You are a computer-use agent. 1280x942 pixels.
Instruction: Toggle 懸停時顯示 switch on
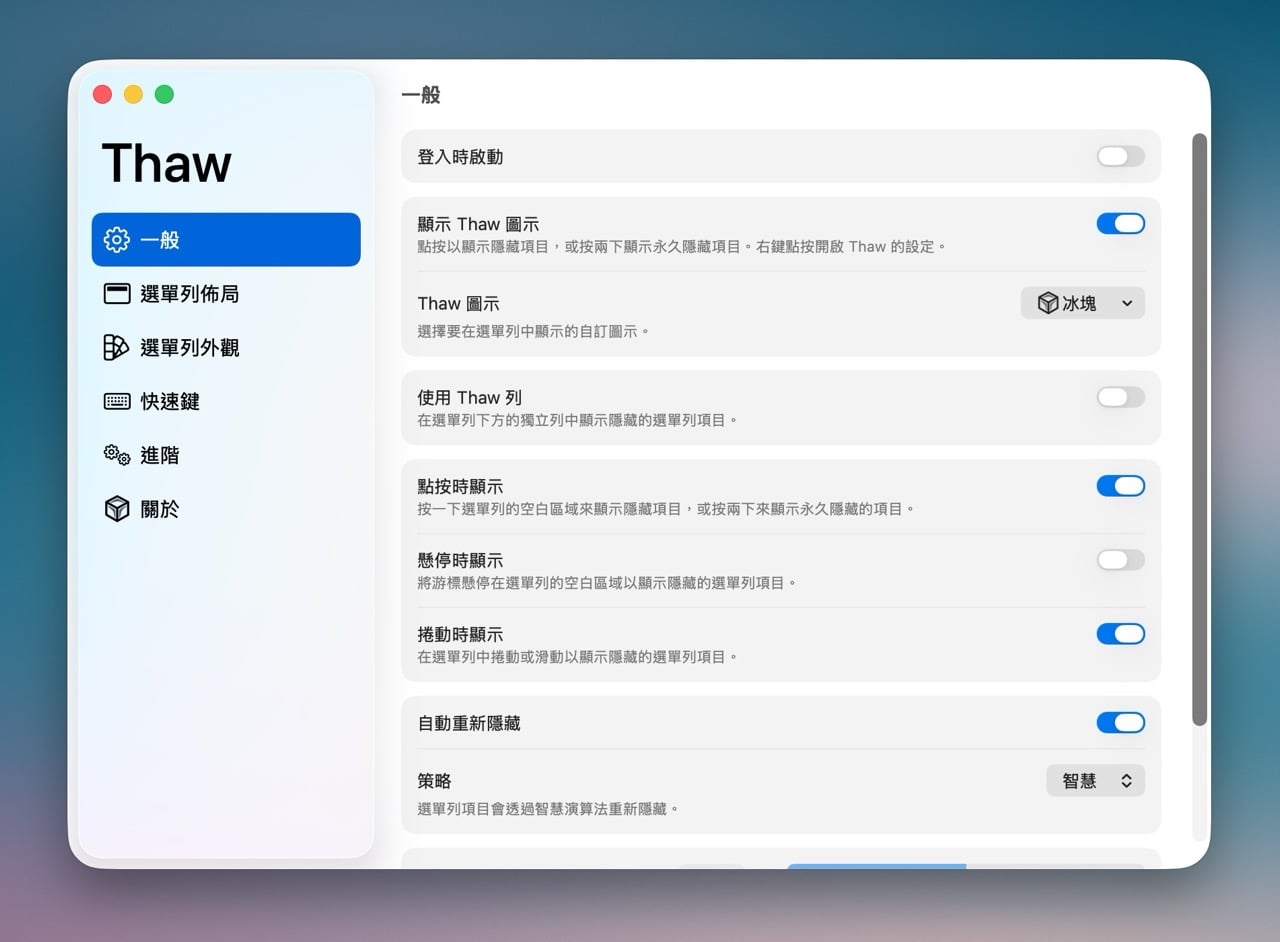coord(1120,561)
